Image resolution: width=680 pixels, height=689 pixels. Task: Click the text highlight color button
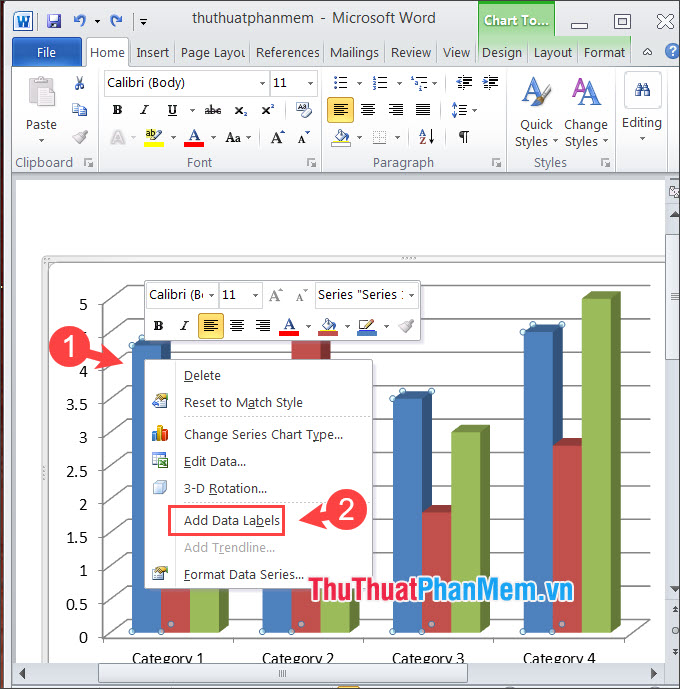coord(152,137)
